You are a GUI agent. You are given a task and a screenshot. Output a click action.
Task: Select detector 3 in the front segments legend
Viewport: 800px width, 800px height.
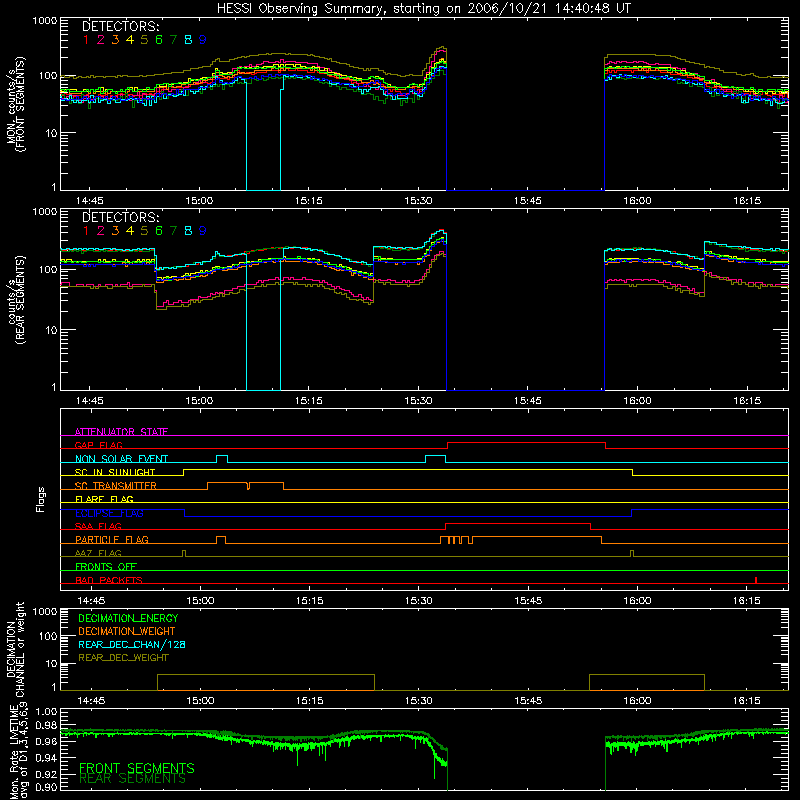pyautogui.click(x=115, y=40)
